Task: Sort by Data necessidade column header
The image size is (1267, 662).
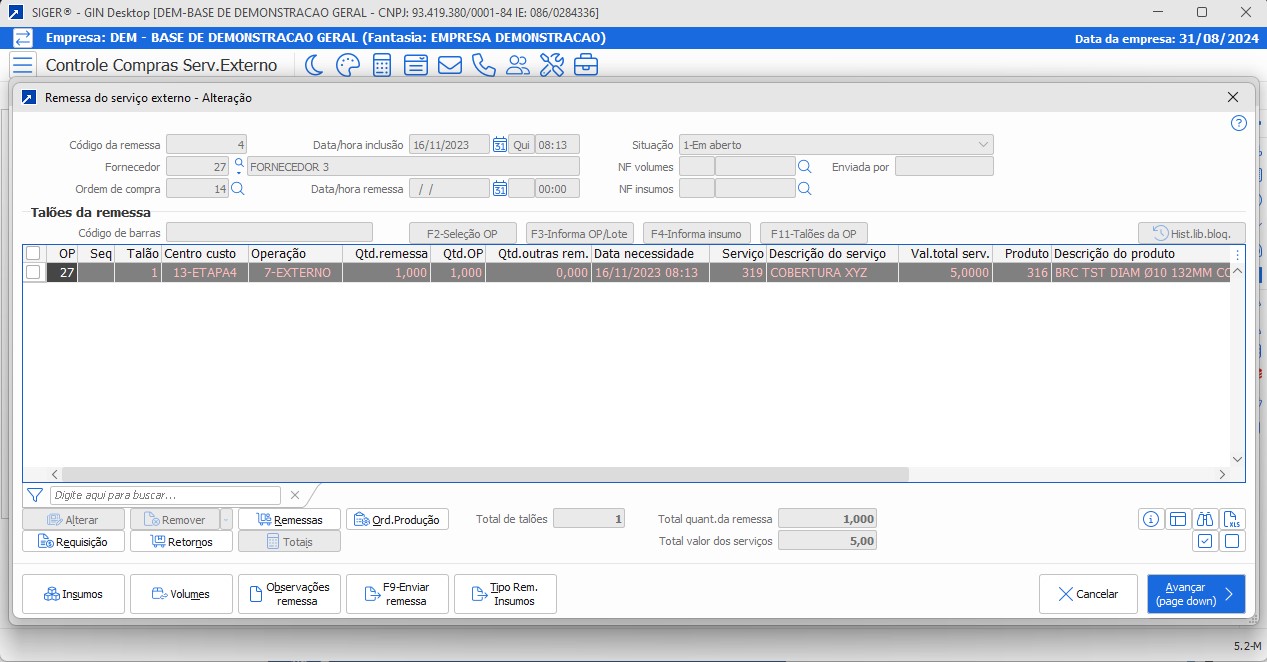Action: coord(650,254)
